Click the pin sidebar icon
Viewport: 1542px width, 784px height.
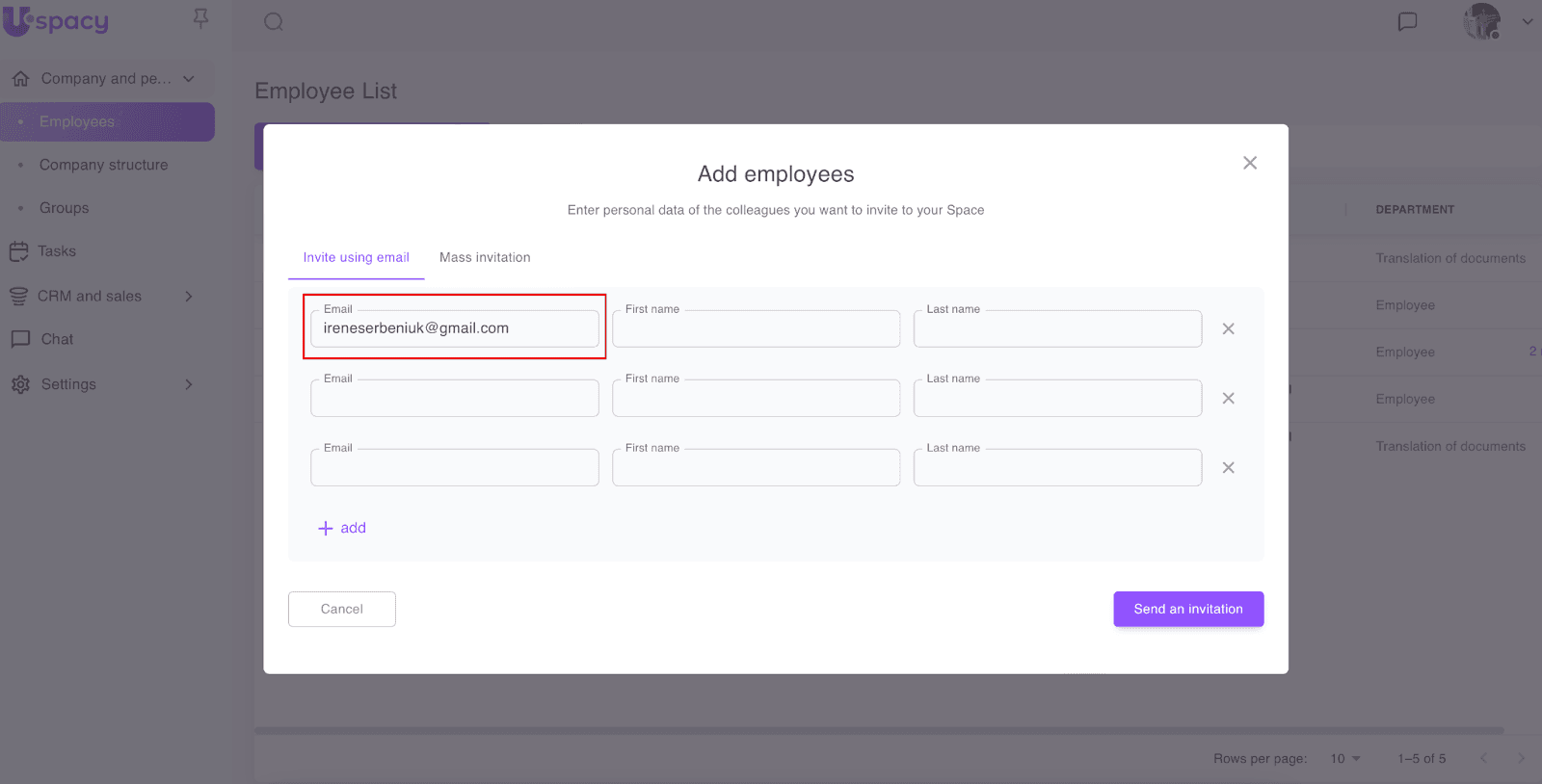point(200,19)
